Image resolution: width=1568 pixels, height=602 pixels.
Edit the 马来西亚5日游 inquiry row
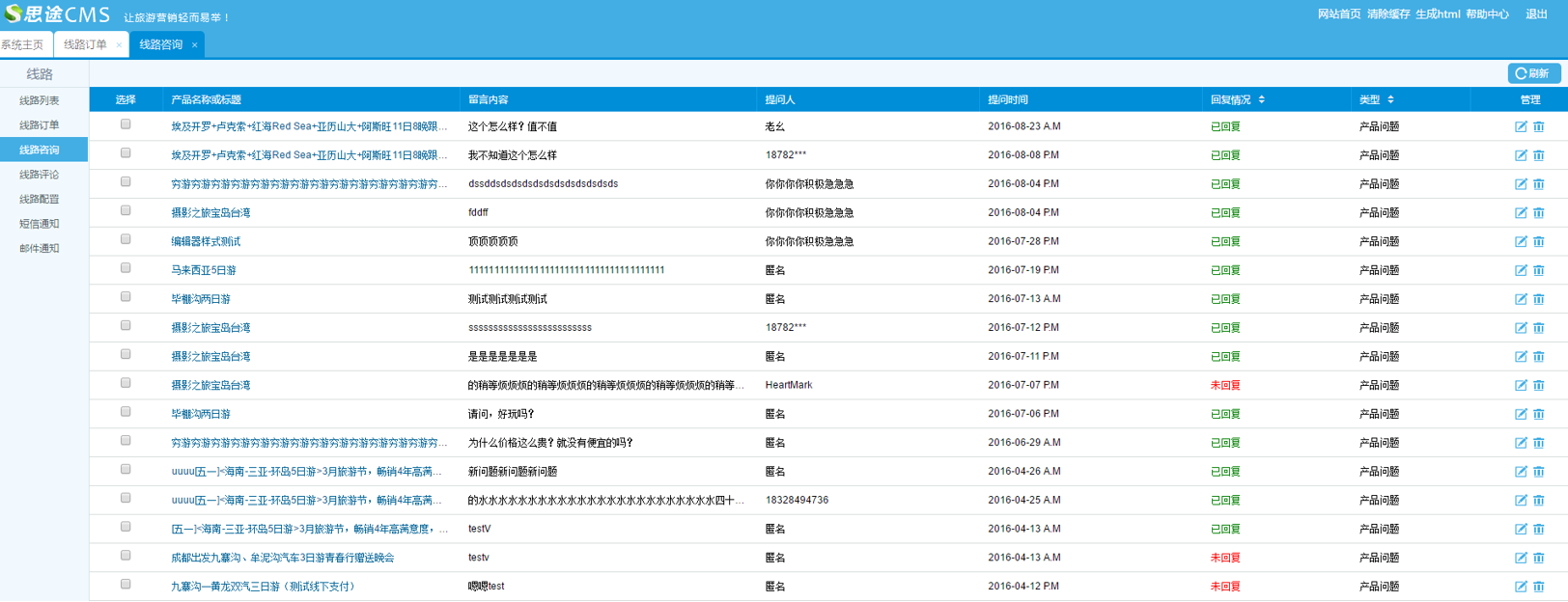[1521, 270]
